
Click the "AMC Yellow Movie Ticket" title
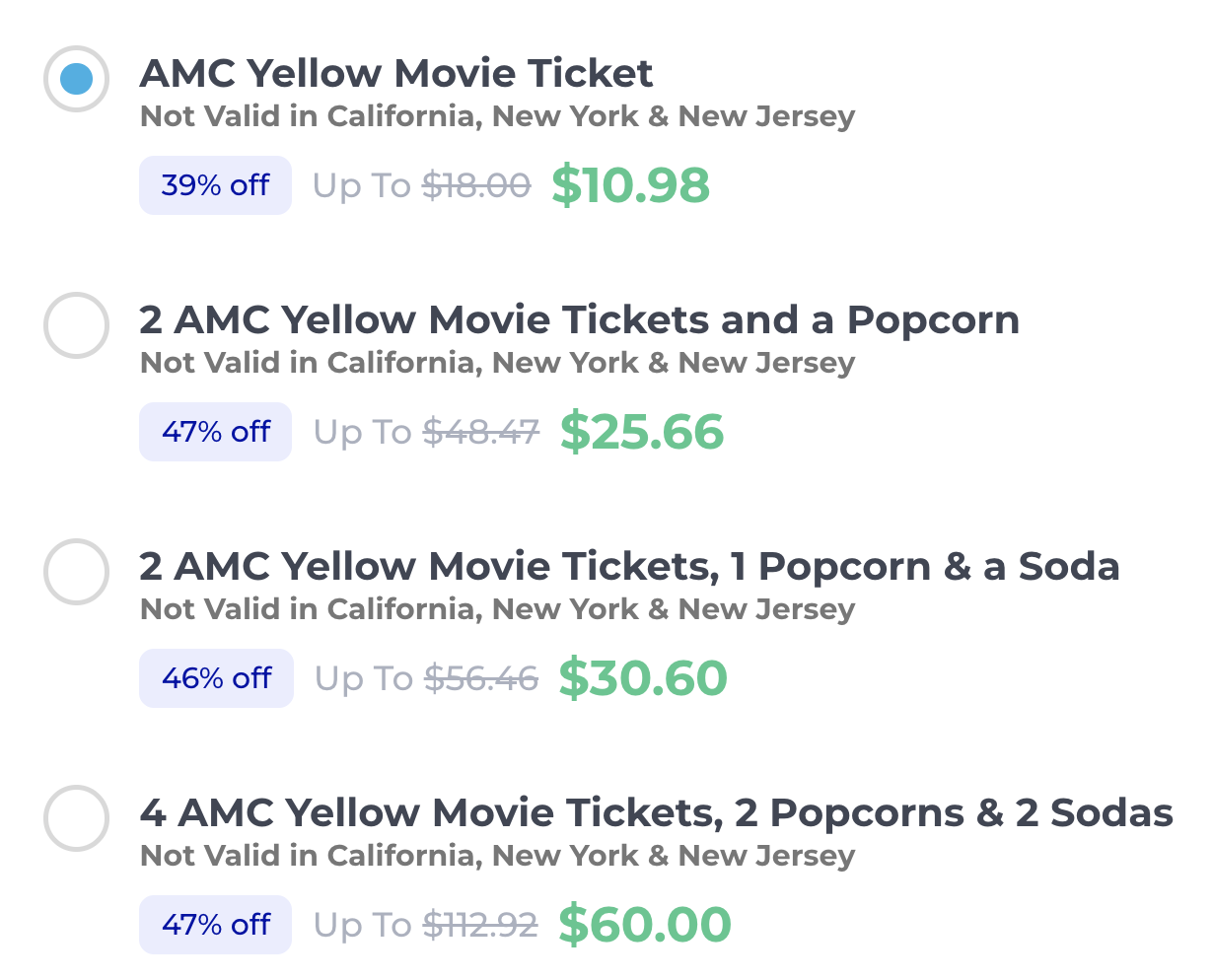point(396,74)
